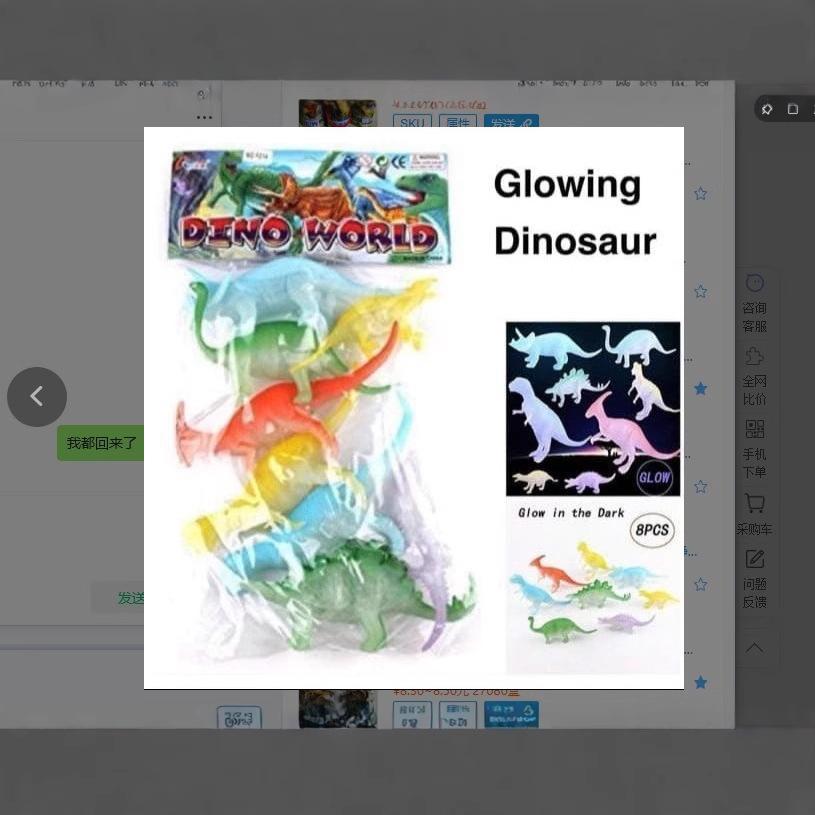Open 咨询客服 customer service icon
The image size is (815, 815).
point(754,302)
